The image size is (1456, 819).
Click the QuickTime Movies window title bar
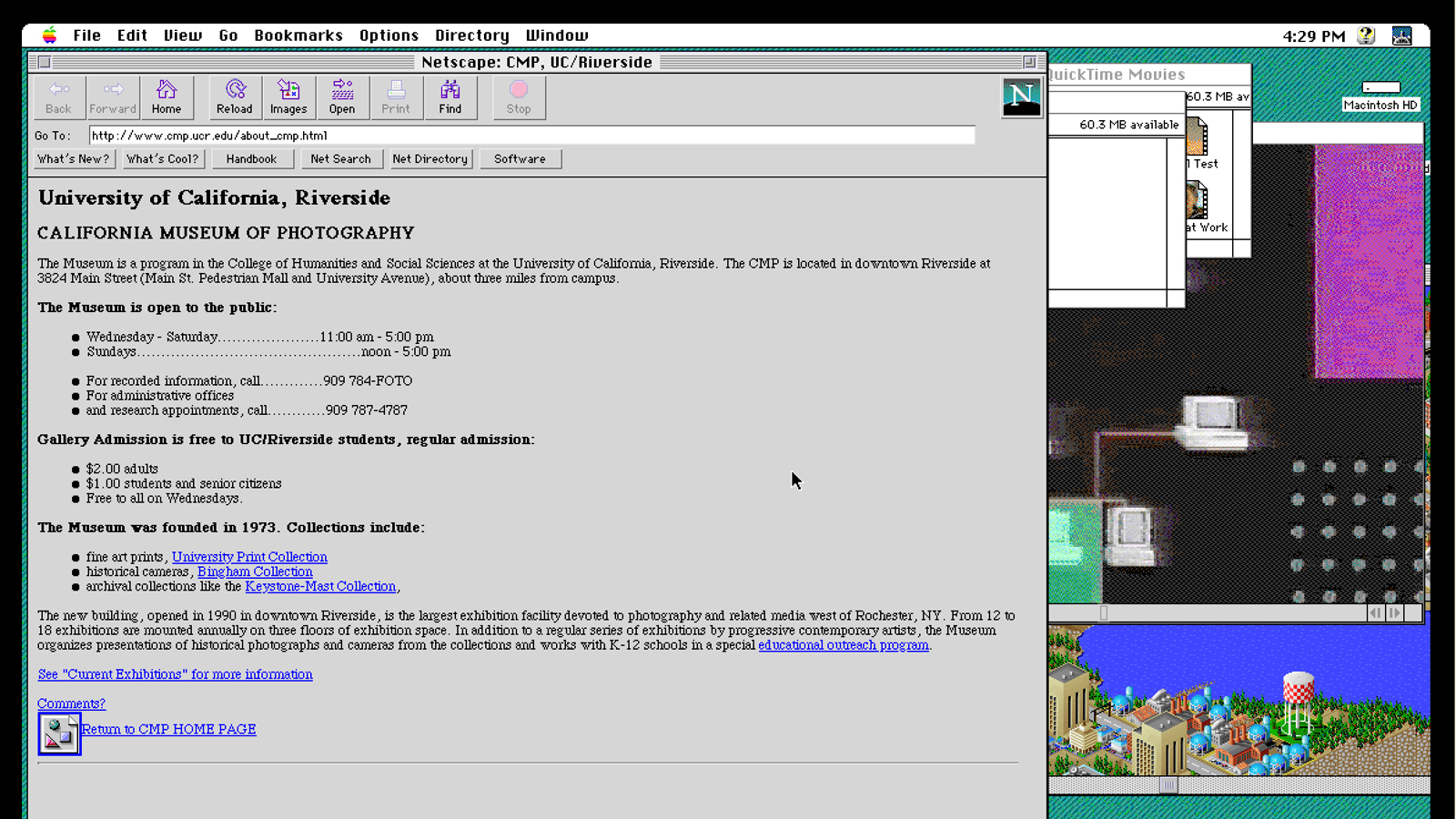[1150, 75]
